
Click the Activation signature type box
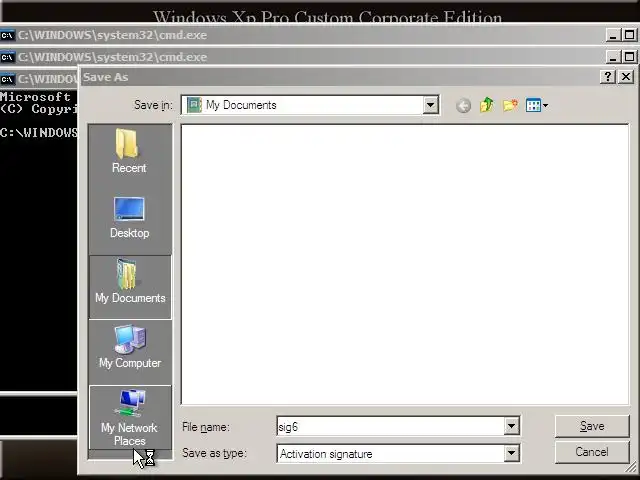tap(391, 453)
